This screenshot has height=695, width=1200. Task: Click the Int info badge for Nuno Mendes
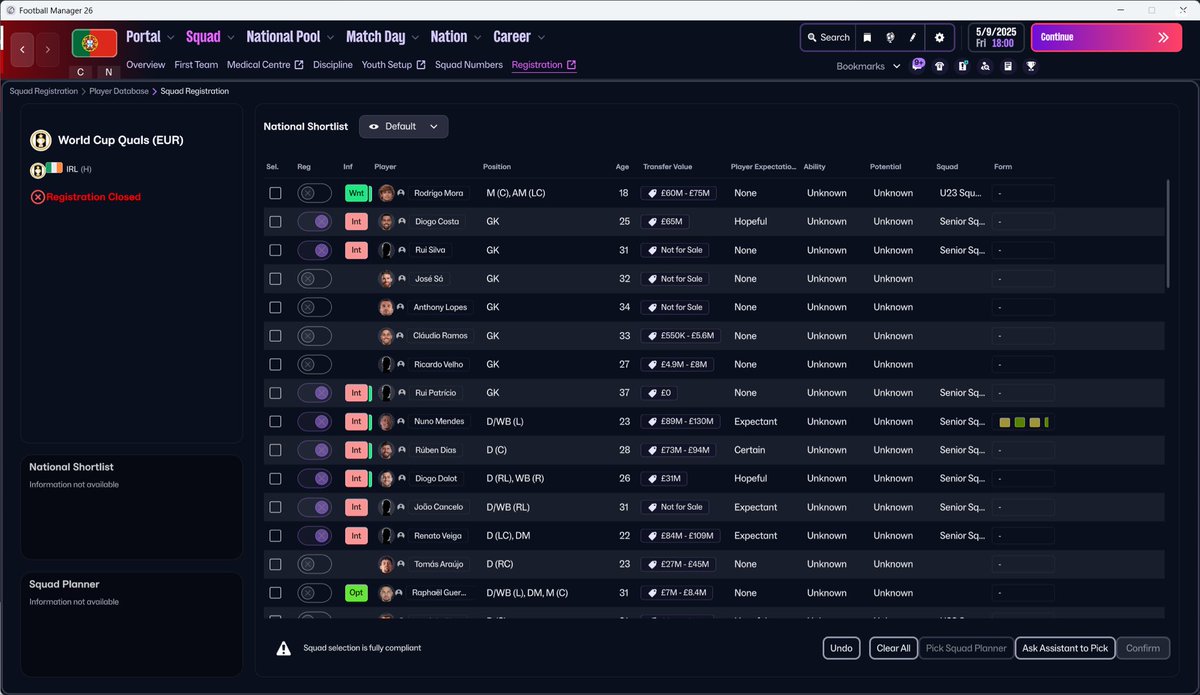point(356,421)
